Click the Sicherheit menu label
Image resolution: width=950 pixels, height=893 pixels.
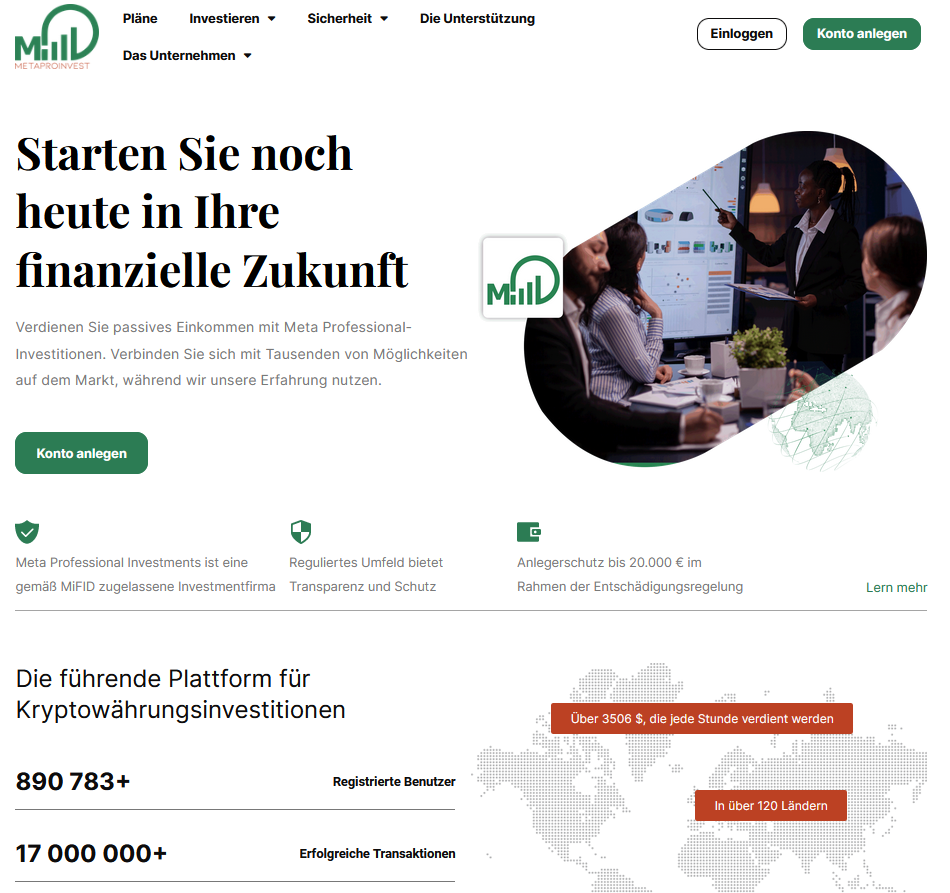339,19
